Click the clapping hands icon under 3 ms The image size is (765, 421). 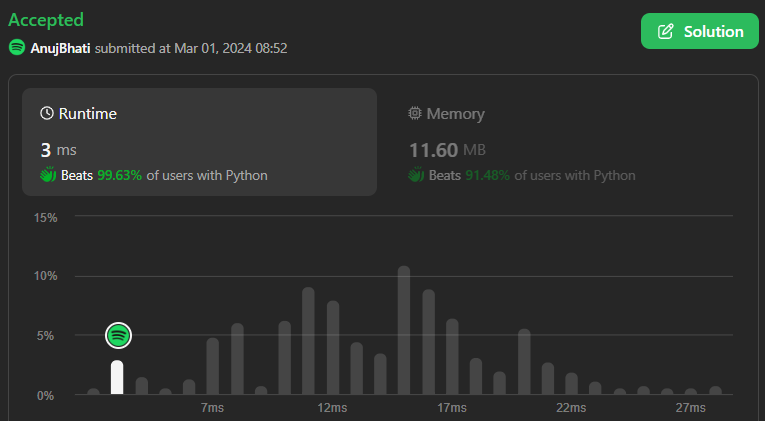point(47,175)
